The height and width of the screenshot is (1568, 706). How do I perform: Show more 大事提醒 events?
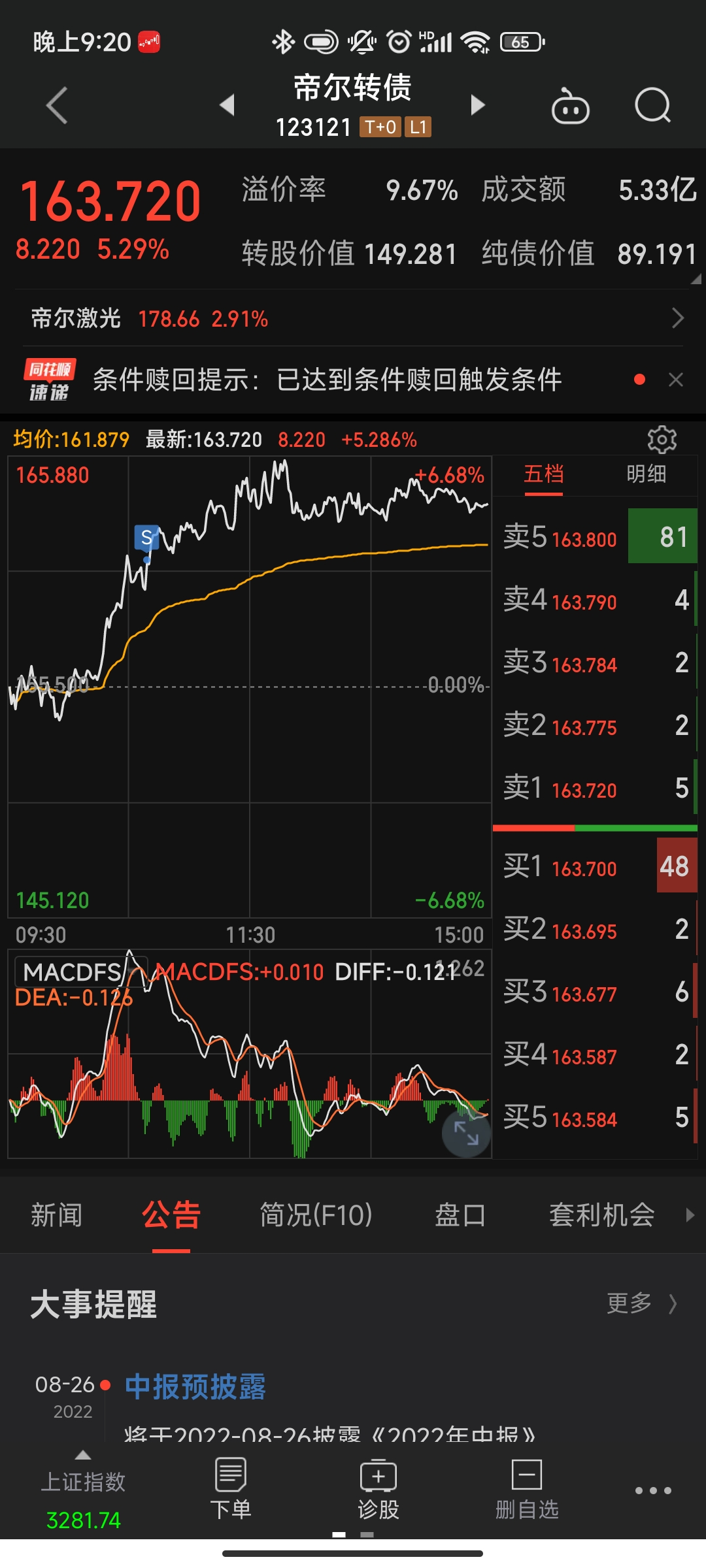pyautogui.click(x=641, y=1303)
